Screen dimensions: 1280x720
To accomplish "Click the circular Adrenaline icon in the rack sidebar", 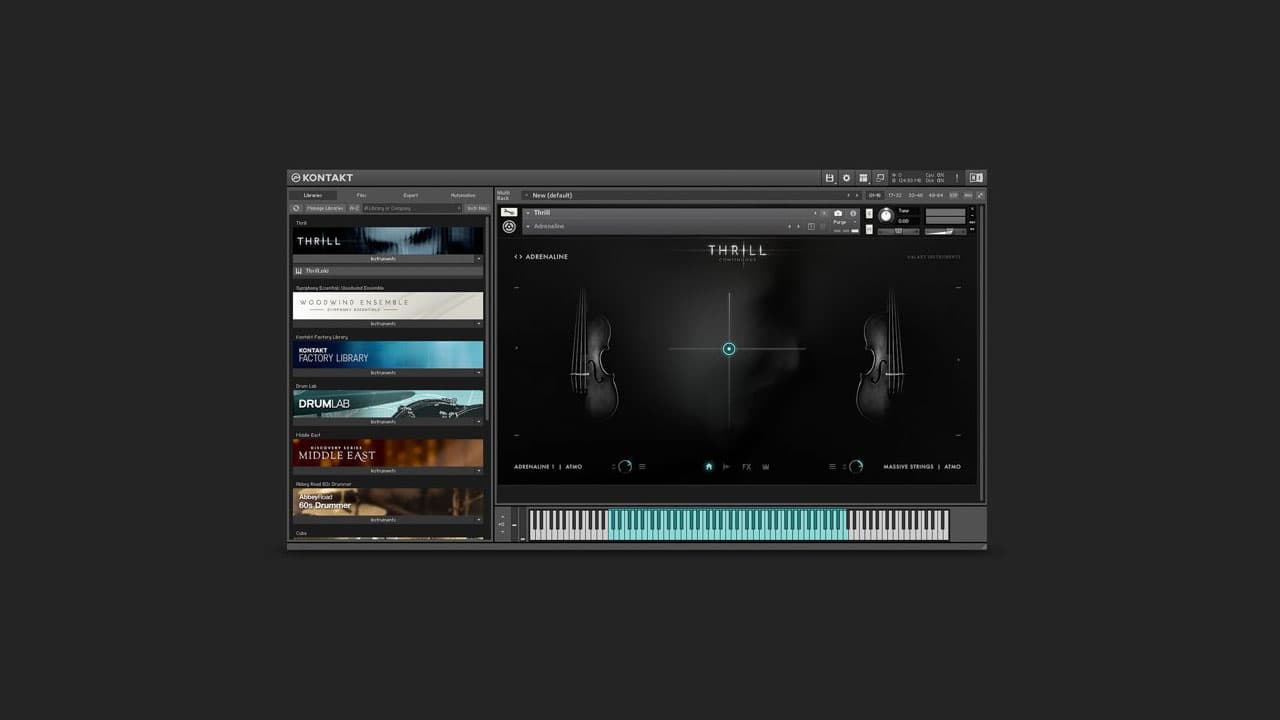I will pos(509,227).
